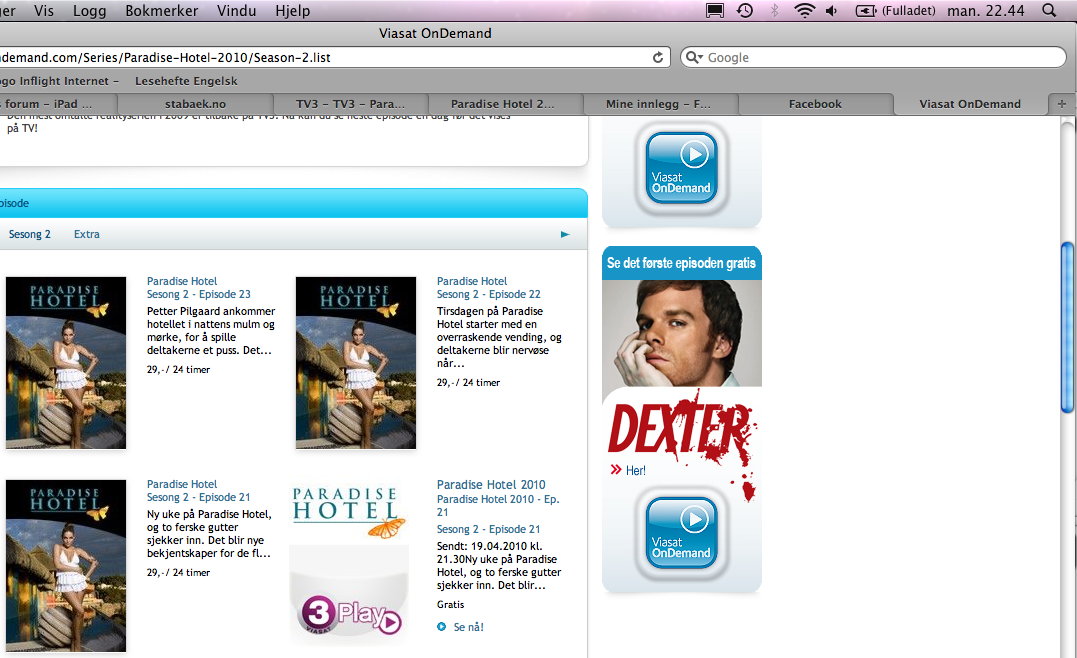Open Sesong 2 - Episode 21 link under poster row
This screenshot has height=658, width=1077.
(199, 497)
